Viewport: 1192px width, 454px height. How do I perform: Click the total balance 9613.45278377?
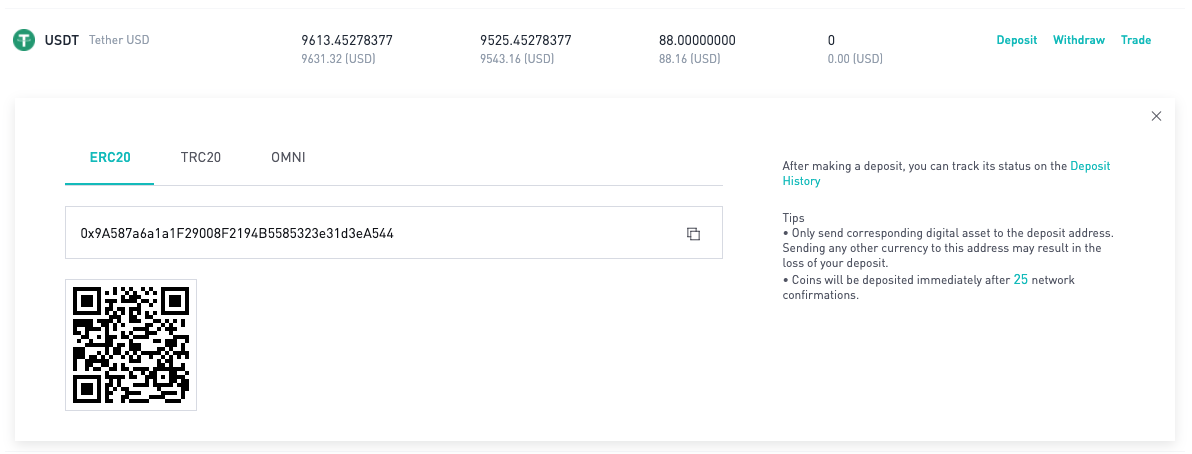347,41
